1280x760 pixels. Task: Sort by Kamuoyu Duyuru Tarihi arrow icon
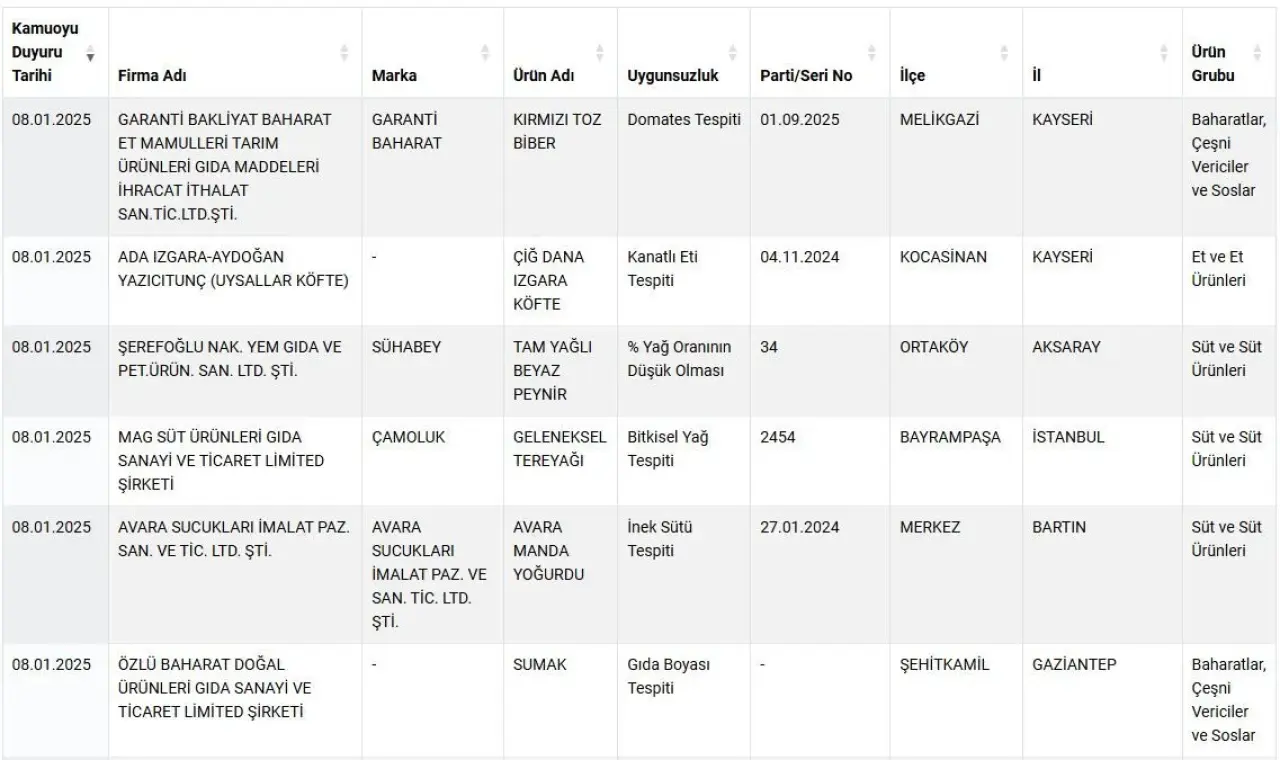tap(91, 52)
